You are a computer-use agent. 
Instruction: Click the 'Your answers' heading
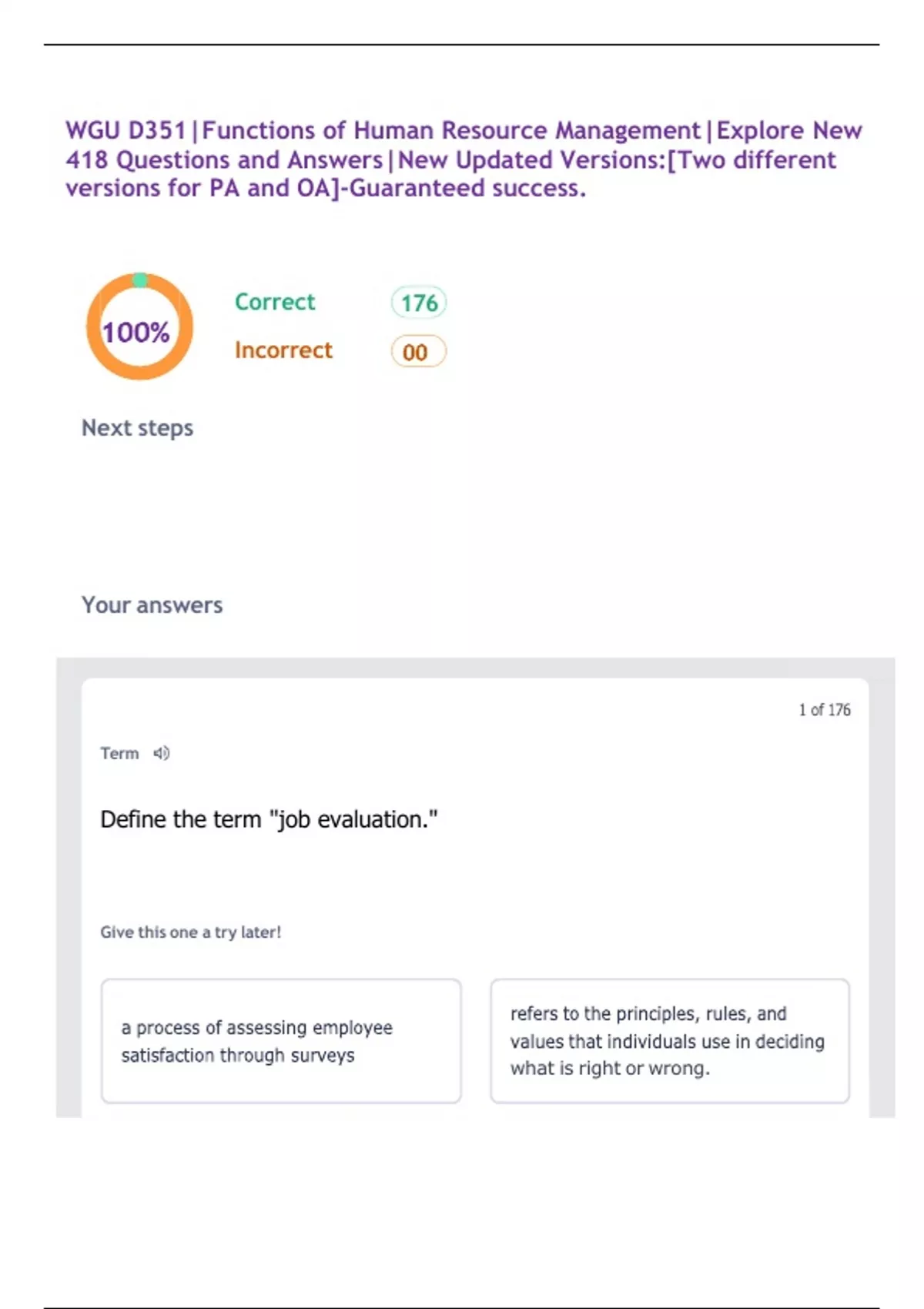click(152, 605)
